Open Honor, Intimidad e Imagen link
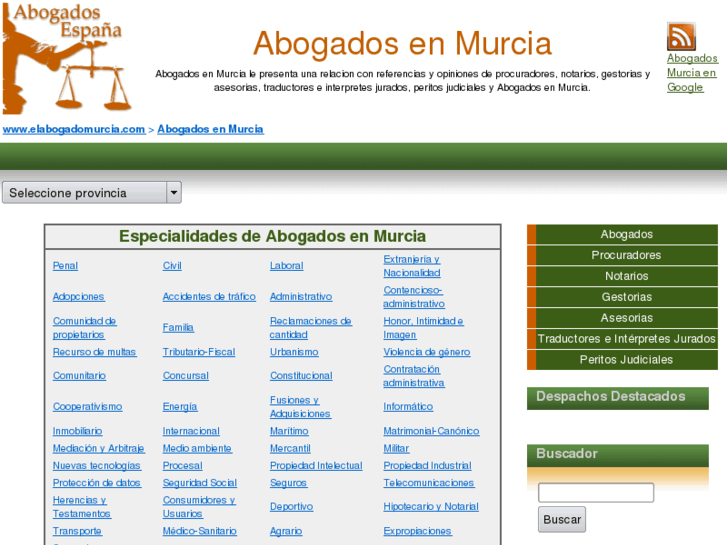Viewport: 727px width, 545px height. click(423, 327)
